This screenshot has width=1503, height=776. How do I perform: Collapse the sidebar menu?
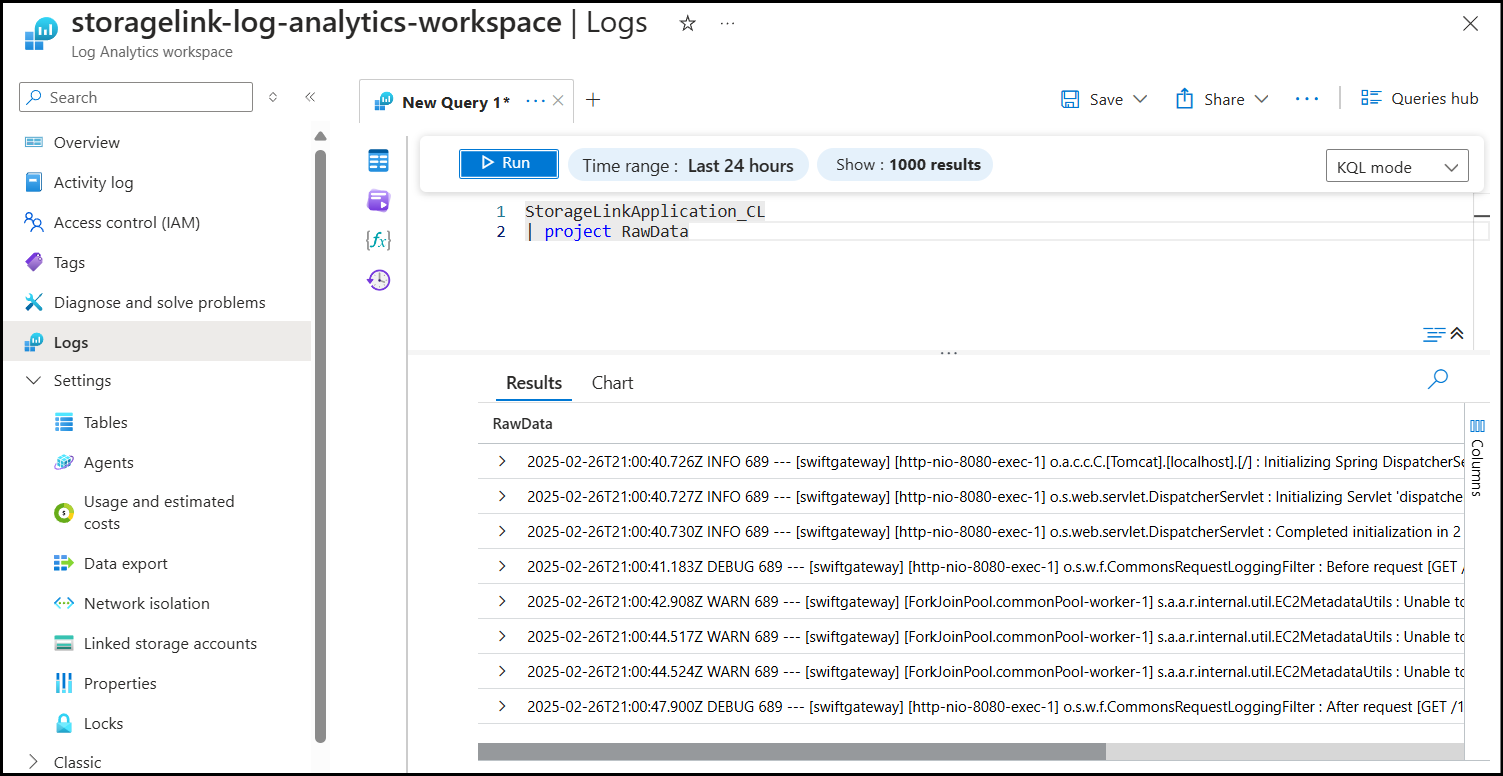pos(310,97)
